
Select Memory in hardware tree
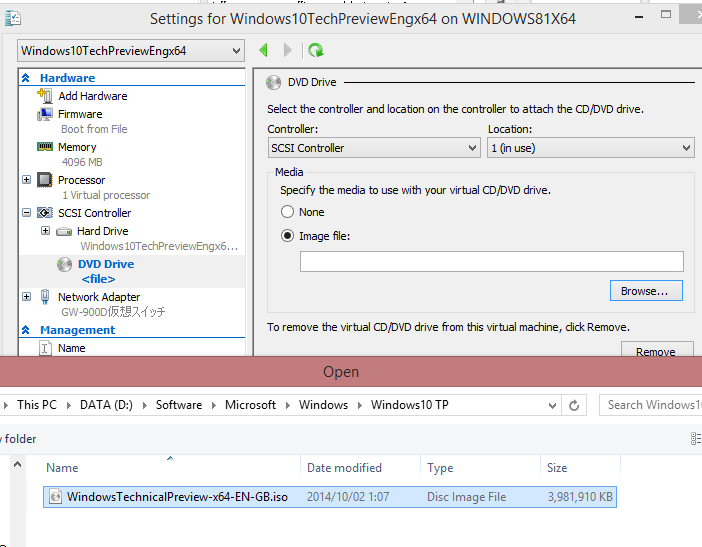tap(77, 147)
